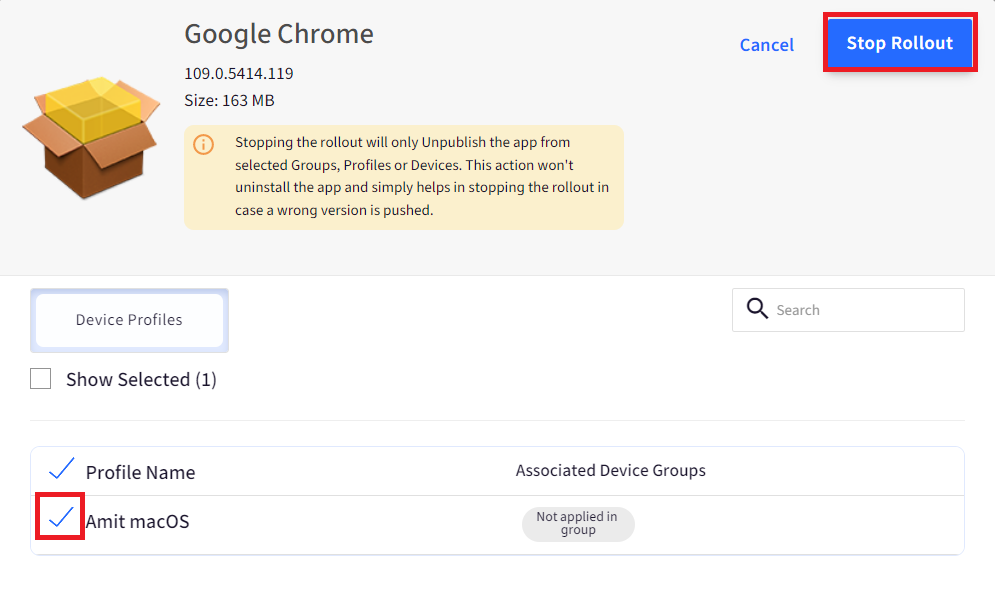Screen dimensions: 995x589
Task: Uncheck the Amit macOS profile checkbox
Action: pyautogui.click(x=61, y=517)
